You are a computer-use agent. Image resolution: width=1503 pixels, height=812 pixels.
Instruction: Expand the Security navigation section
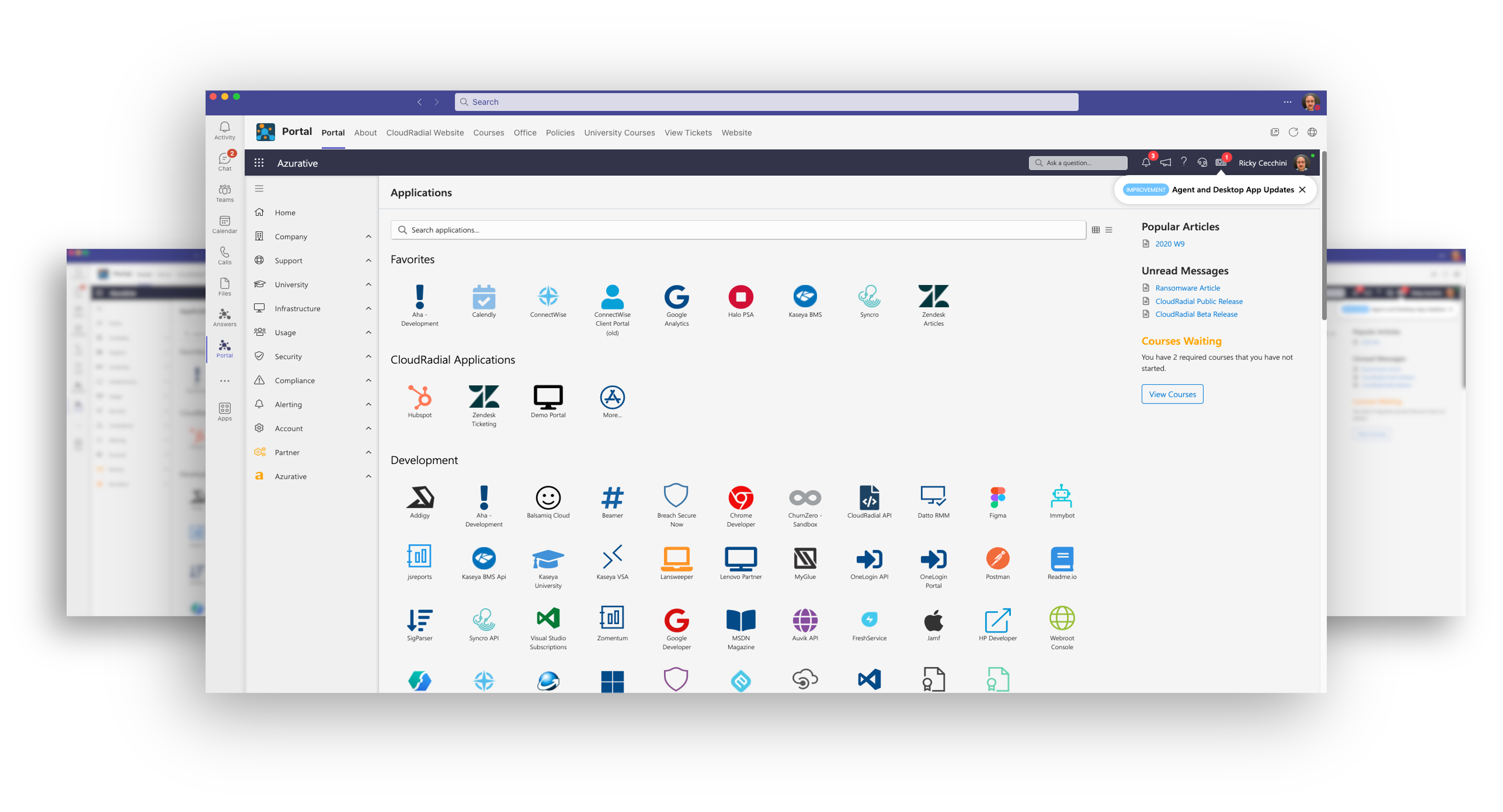[x=368, y=356]
